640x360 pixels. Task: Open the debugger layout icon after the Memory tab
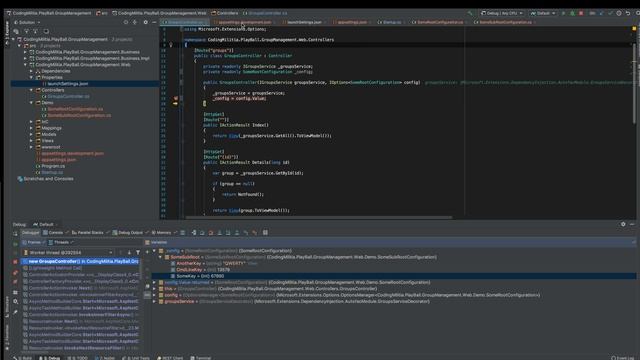coord(182,233)
